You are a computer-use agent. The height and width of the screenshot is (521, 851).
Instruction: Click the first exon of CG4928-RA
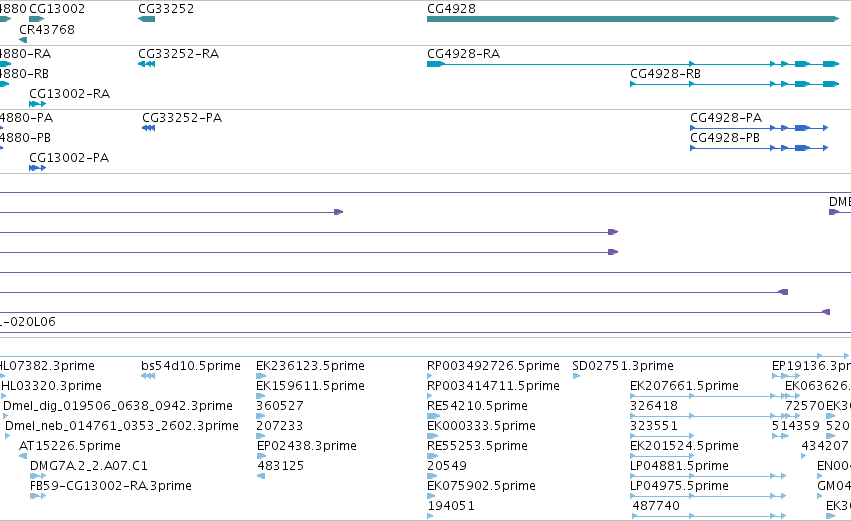[x=436, y=64]
